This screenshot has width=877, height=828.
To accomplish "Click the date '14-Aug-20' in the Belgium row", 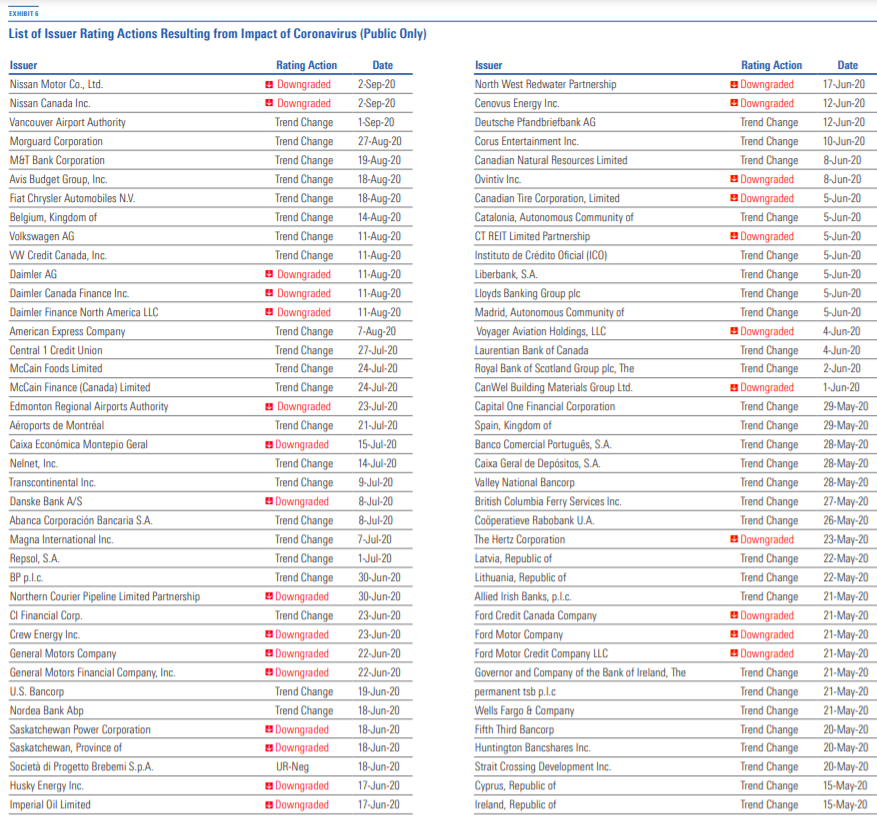I will coord(379,218).
